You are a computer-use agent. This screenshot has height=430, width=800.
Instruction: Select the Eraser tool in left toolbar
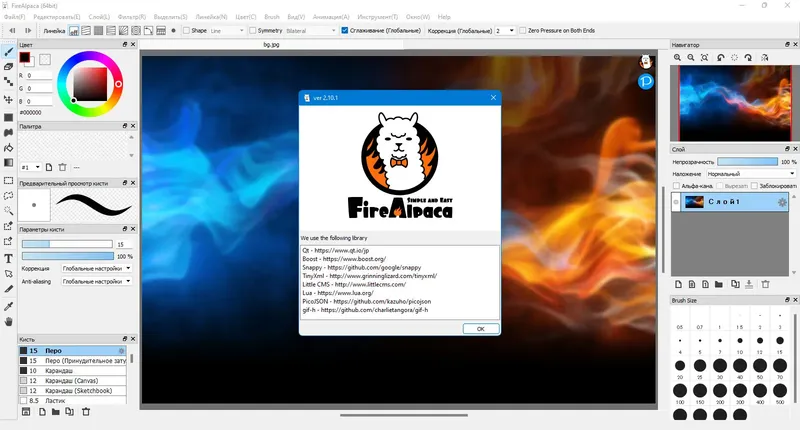[x=8, y=67]
